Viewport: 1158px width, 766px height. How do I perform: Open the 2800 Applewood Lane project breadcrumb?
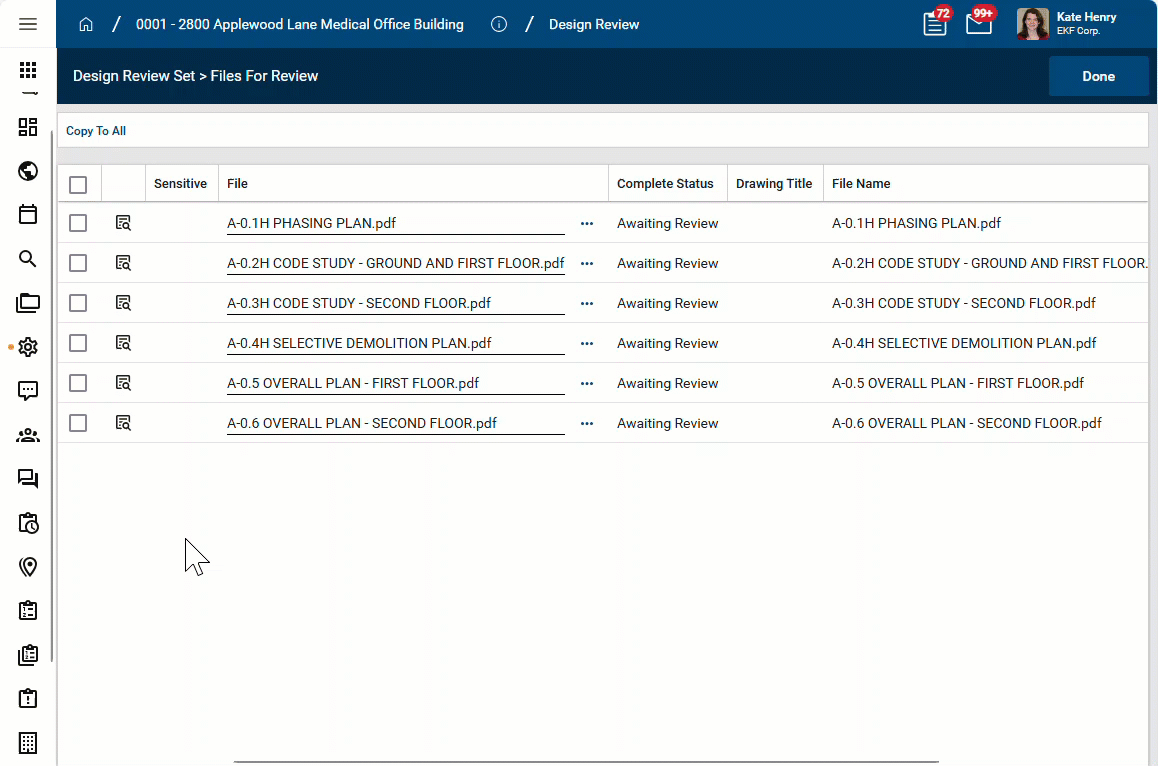point(299,24)
